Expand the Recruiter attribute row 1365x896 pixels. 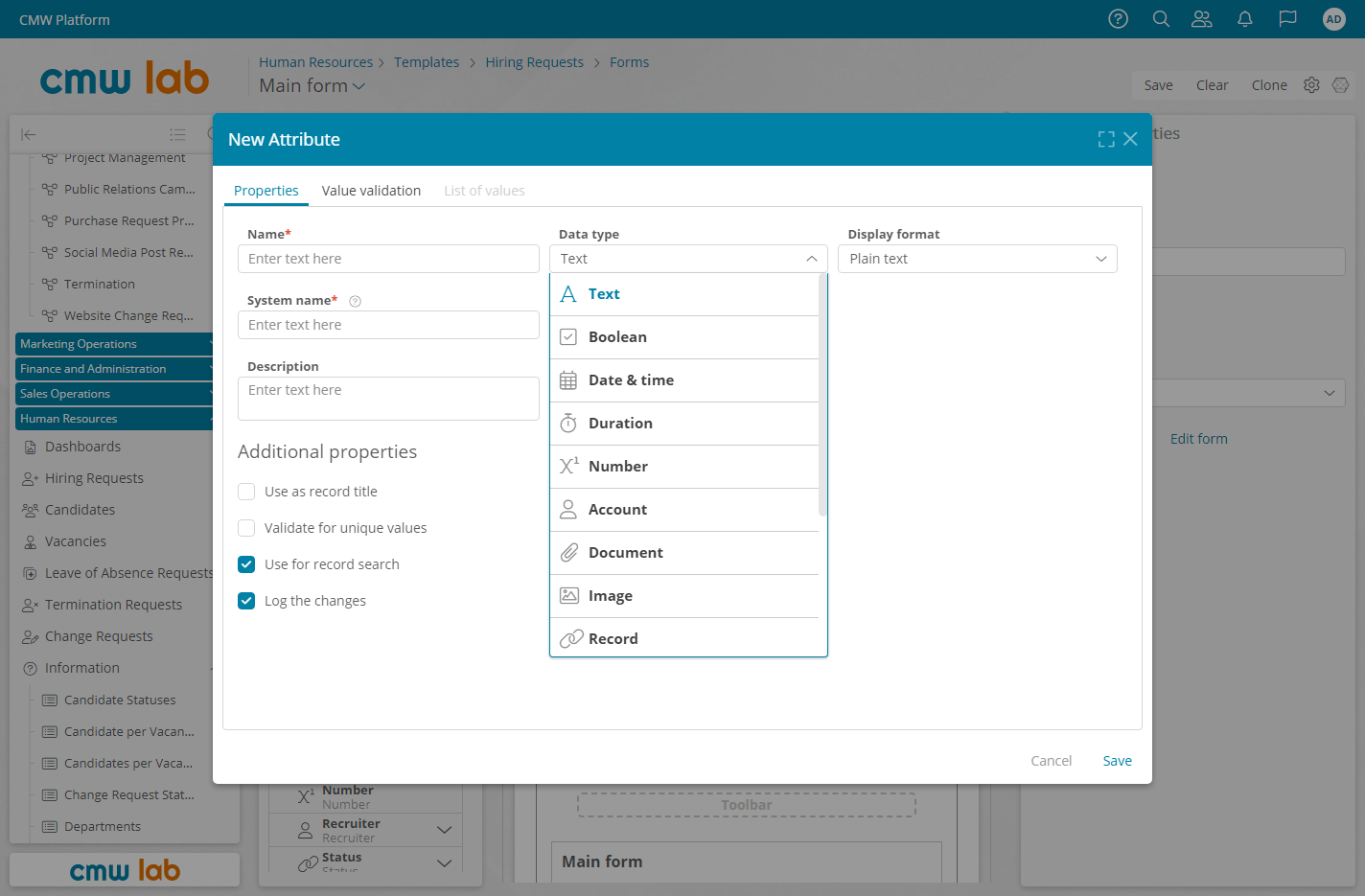(x=444, y=830)
